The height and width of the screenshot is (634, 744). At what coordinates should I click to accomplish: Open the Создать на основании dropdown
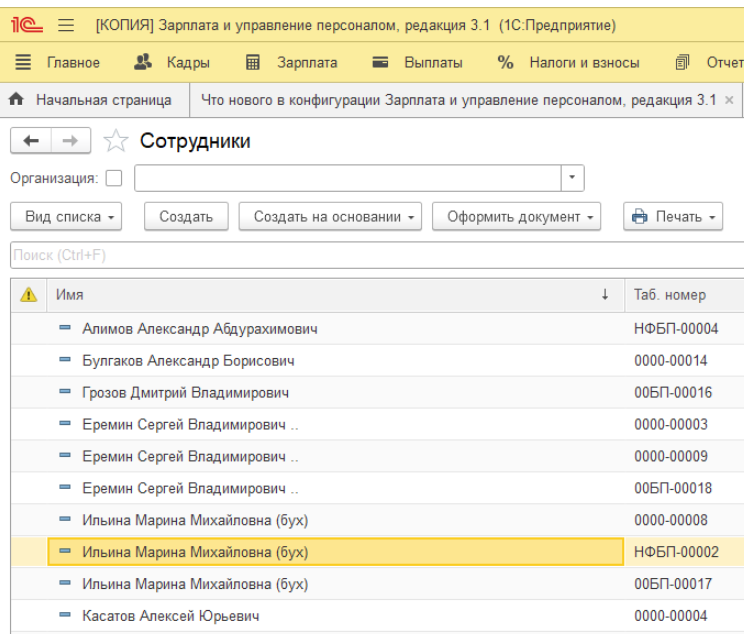click(330, 216)
